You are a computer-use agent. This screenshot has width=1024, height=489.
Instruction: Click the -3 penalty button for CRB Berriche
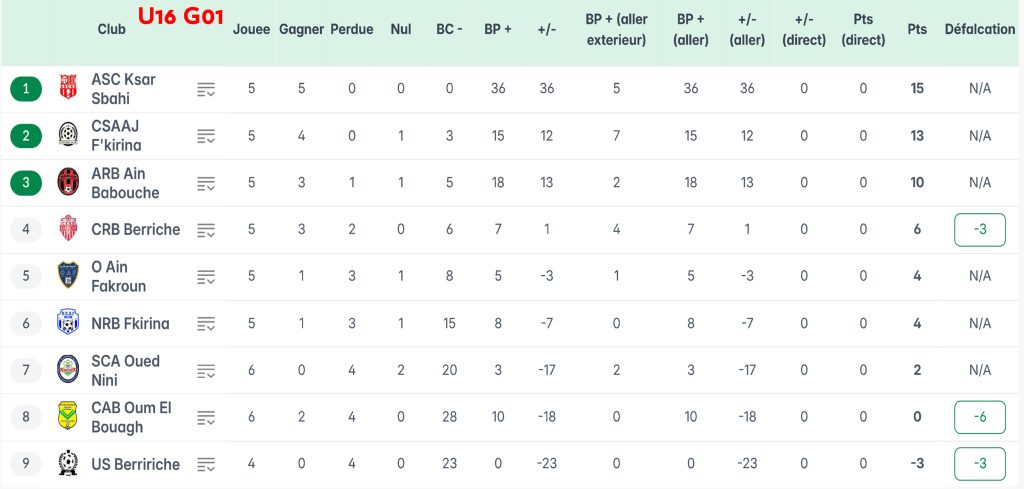tap(980, 230)
